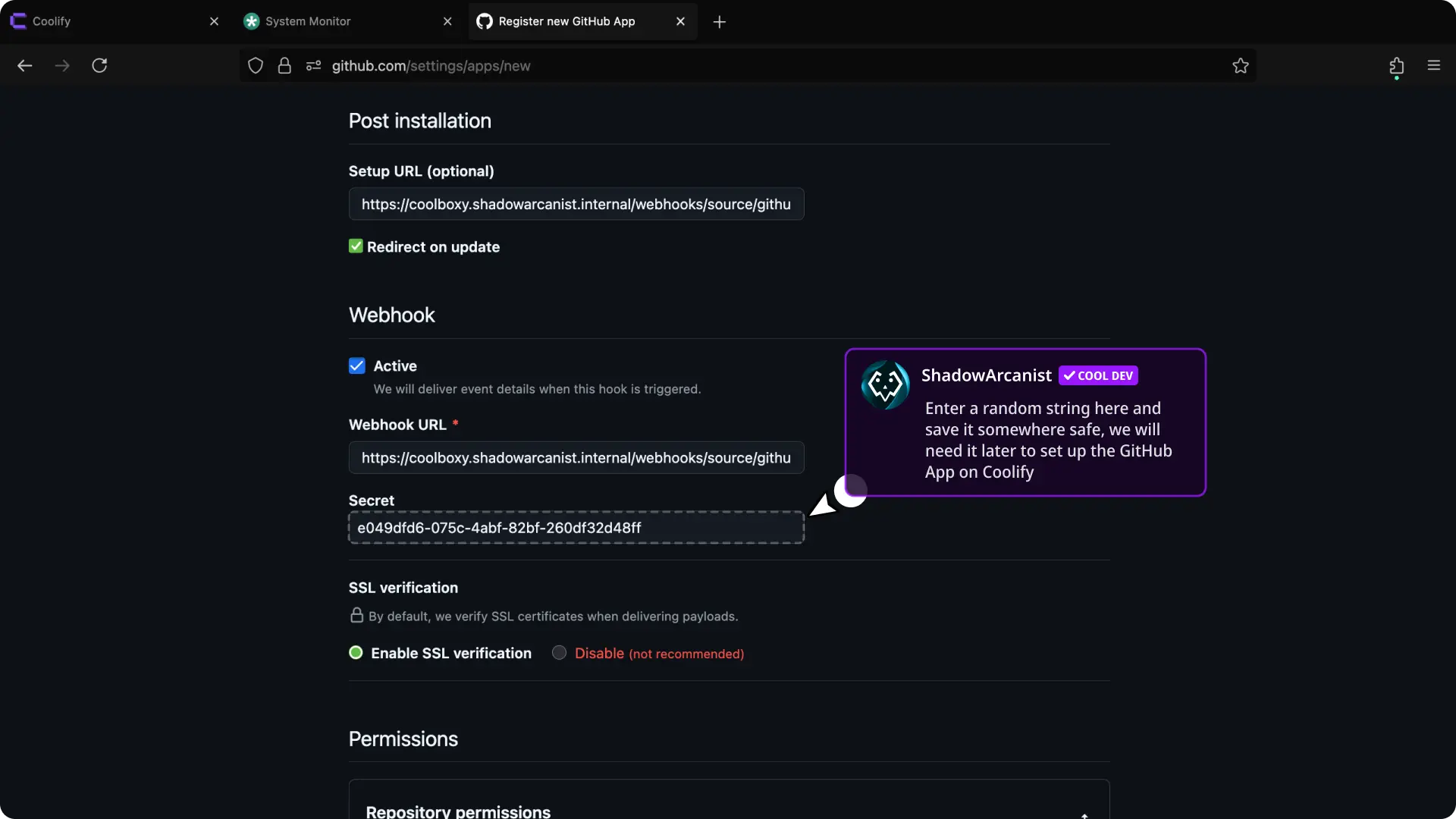Open the hamburger application menu
The image size is (1456, 819).
point(1433,66)
